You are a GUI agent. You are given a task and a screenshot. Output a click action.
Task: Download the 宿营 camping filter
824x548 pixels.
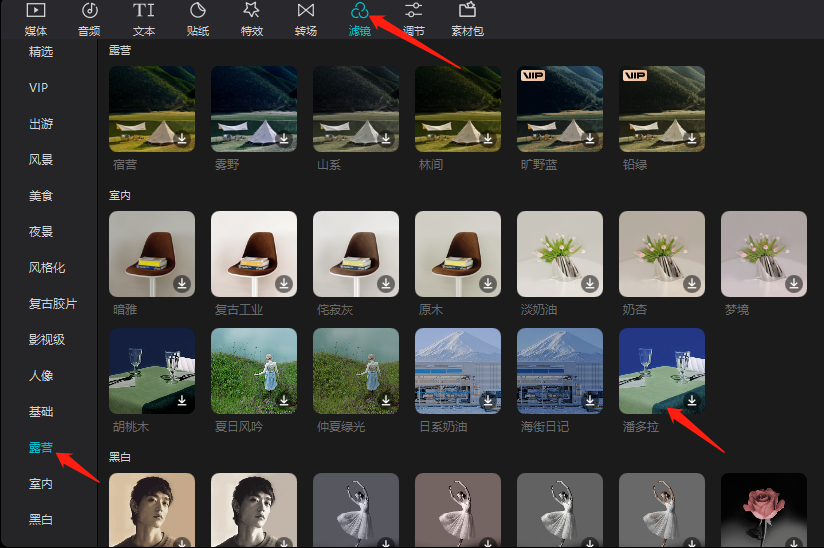[182, 140]
